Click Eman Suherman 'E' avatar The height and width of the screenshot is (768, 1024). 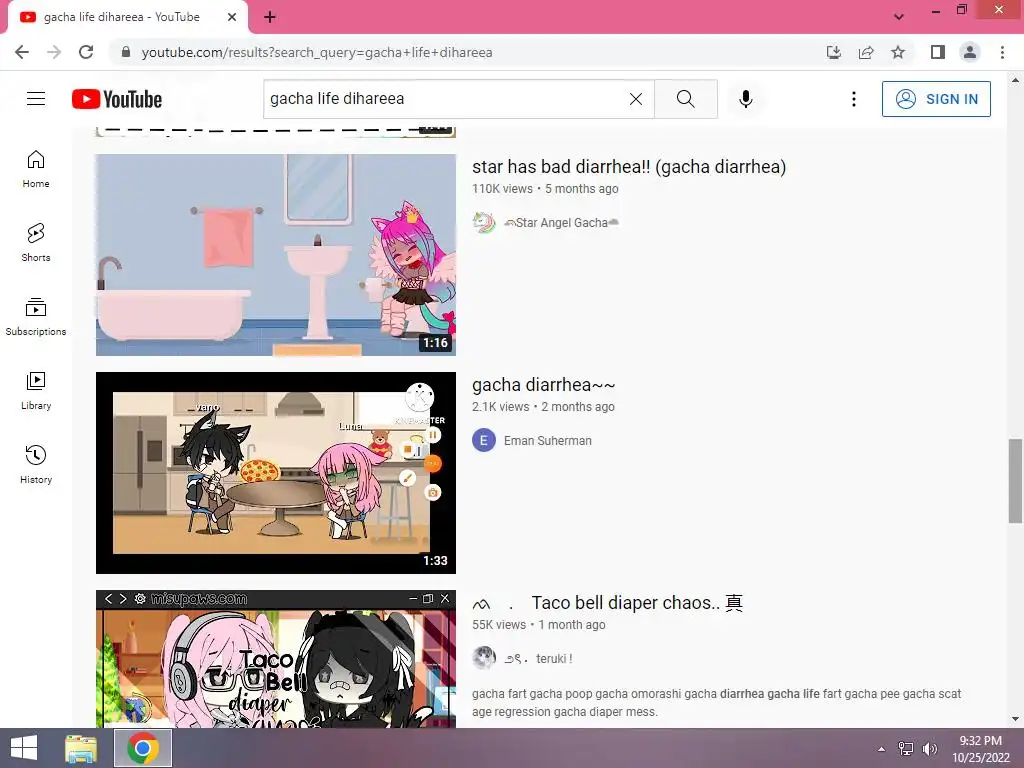(x=484, y=441)
